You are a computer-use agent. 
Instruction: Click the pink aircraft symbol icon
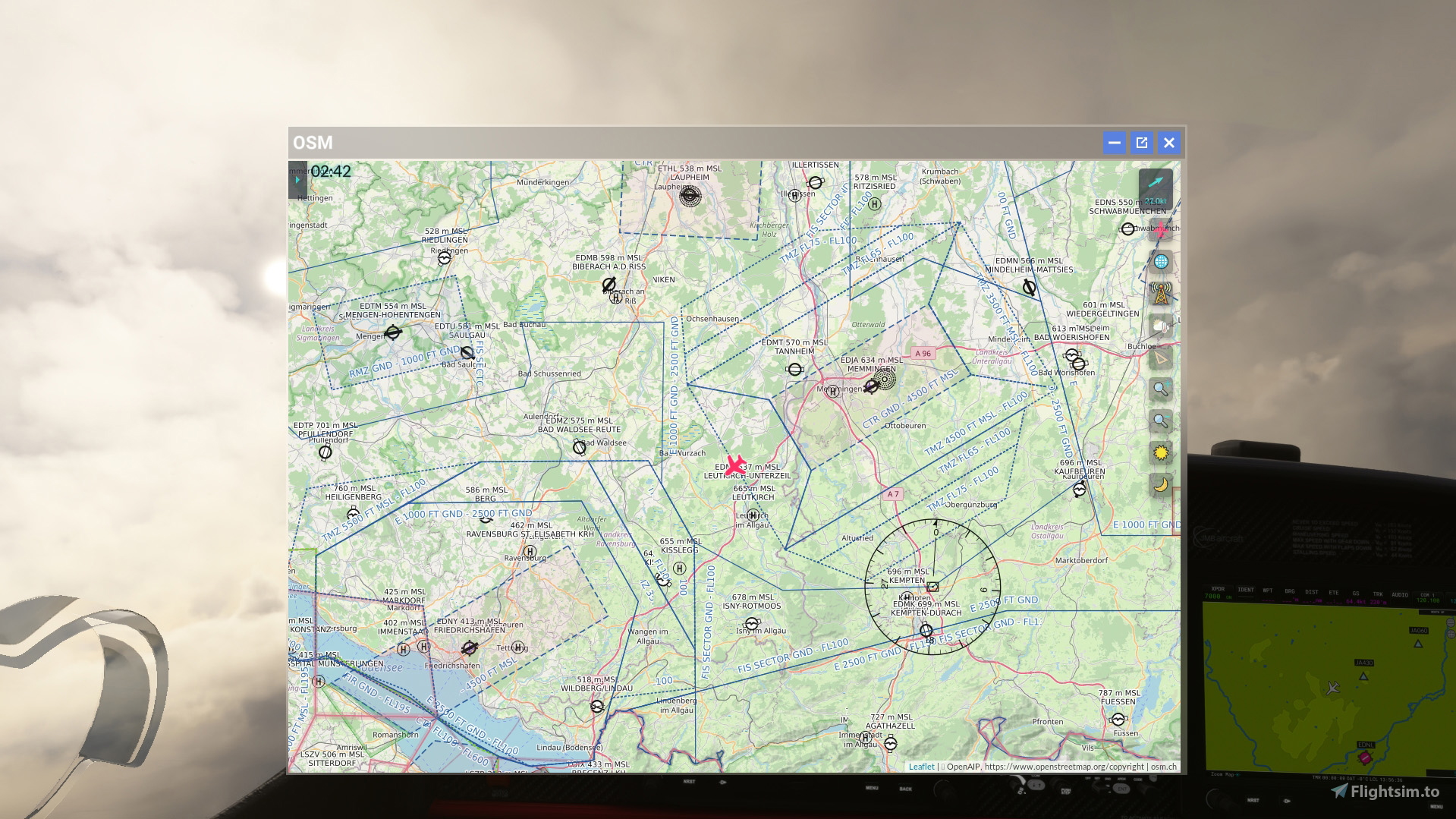click(1160, 229)
